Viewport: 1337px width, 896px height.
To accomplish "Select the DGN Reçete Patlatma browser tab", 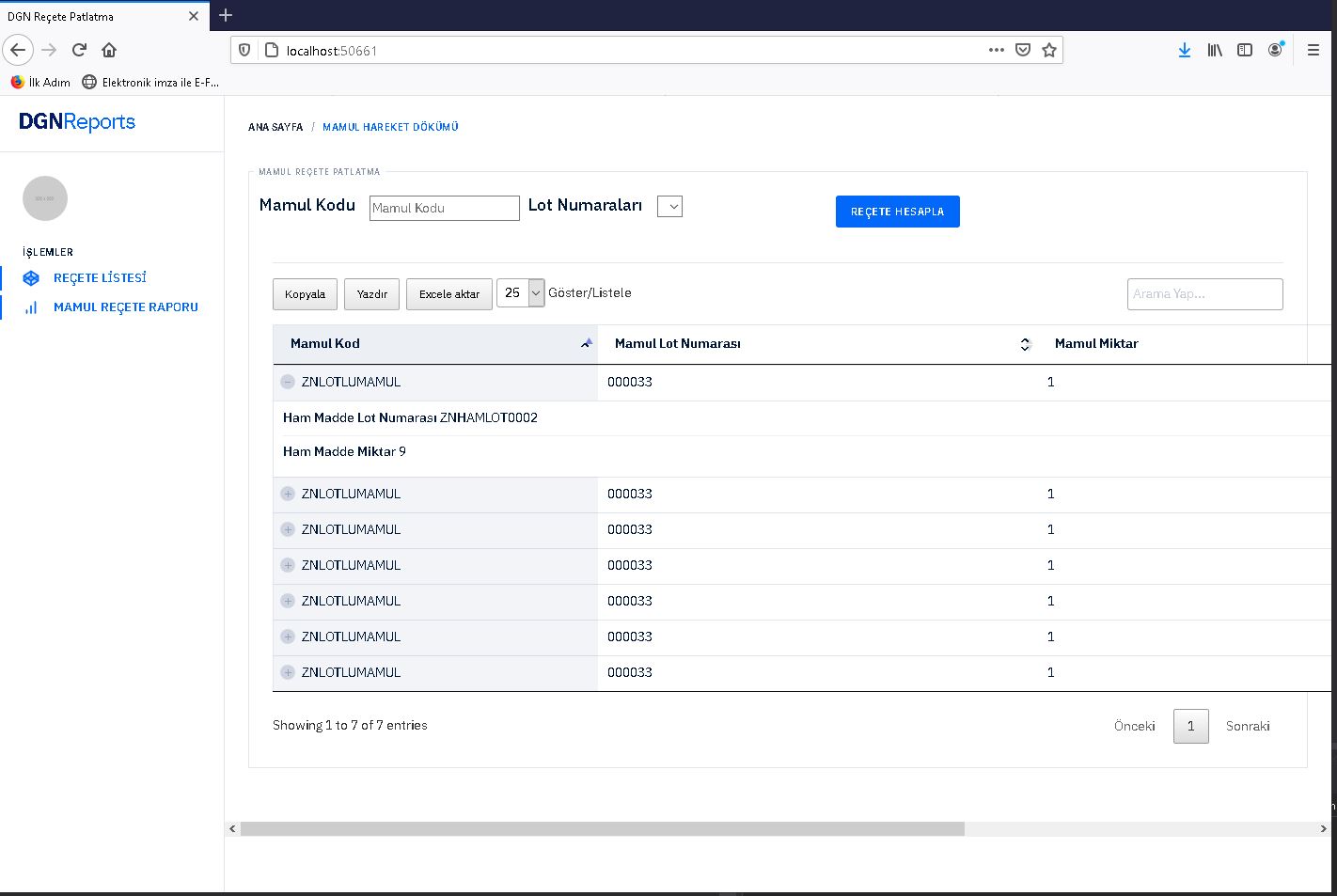I will [x=103, y=16].
